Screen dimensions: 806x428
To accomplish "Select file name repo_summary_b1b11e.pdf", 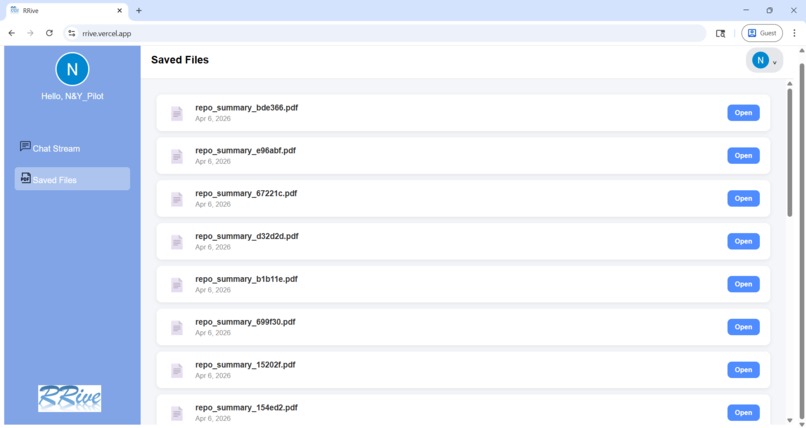I will 246,279.
